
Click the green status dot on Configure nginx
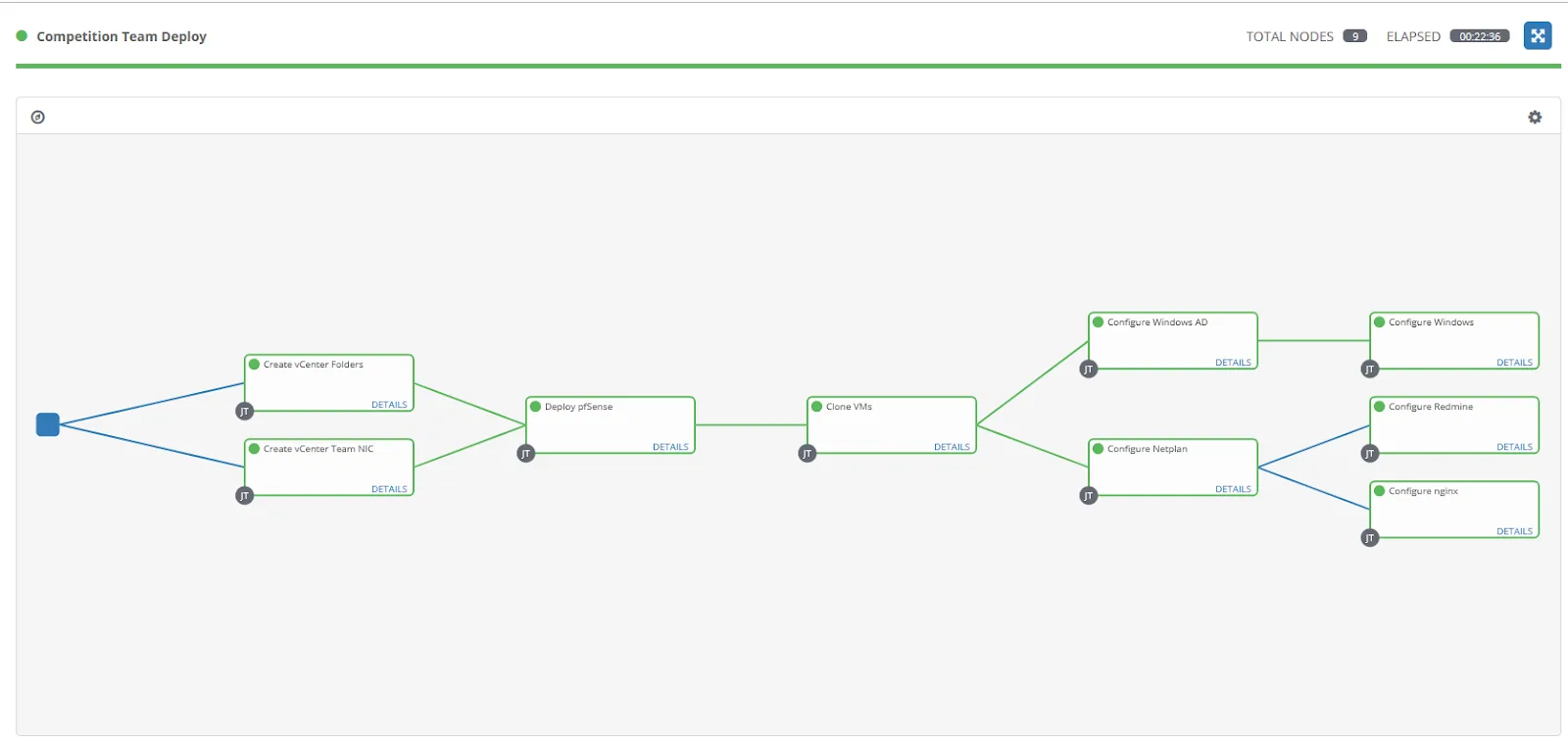click(x=1380, y=490)
